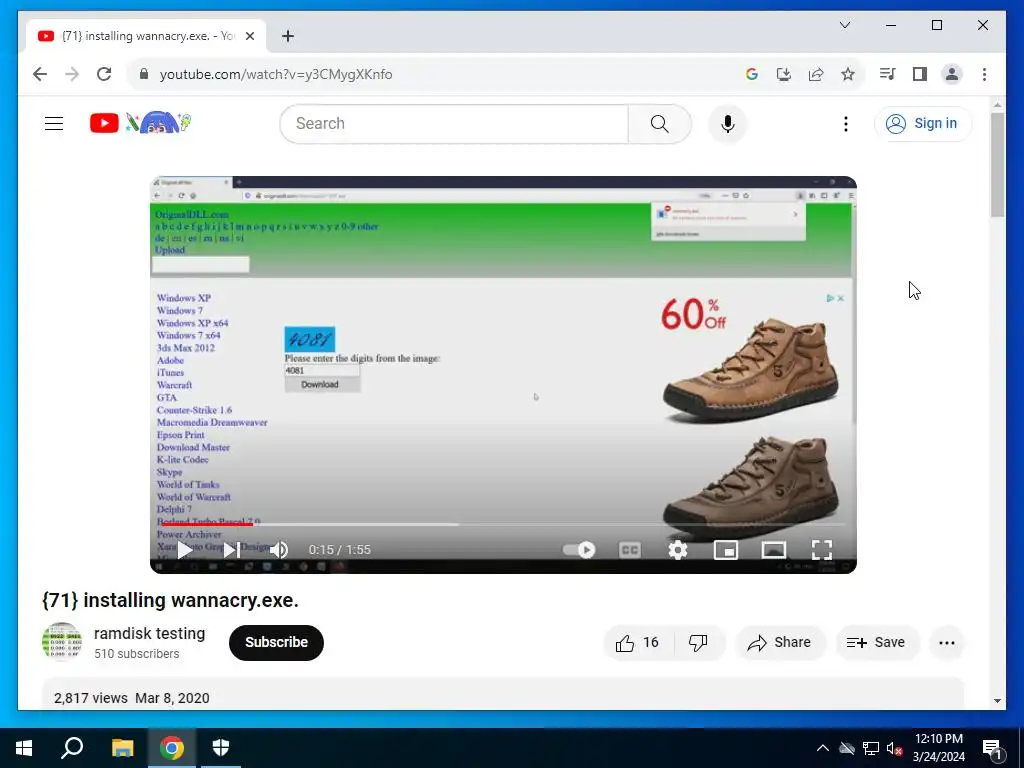The image size is (1024, 768).
Task: Like the video
Action: coord(638,643)
